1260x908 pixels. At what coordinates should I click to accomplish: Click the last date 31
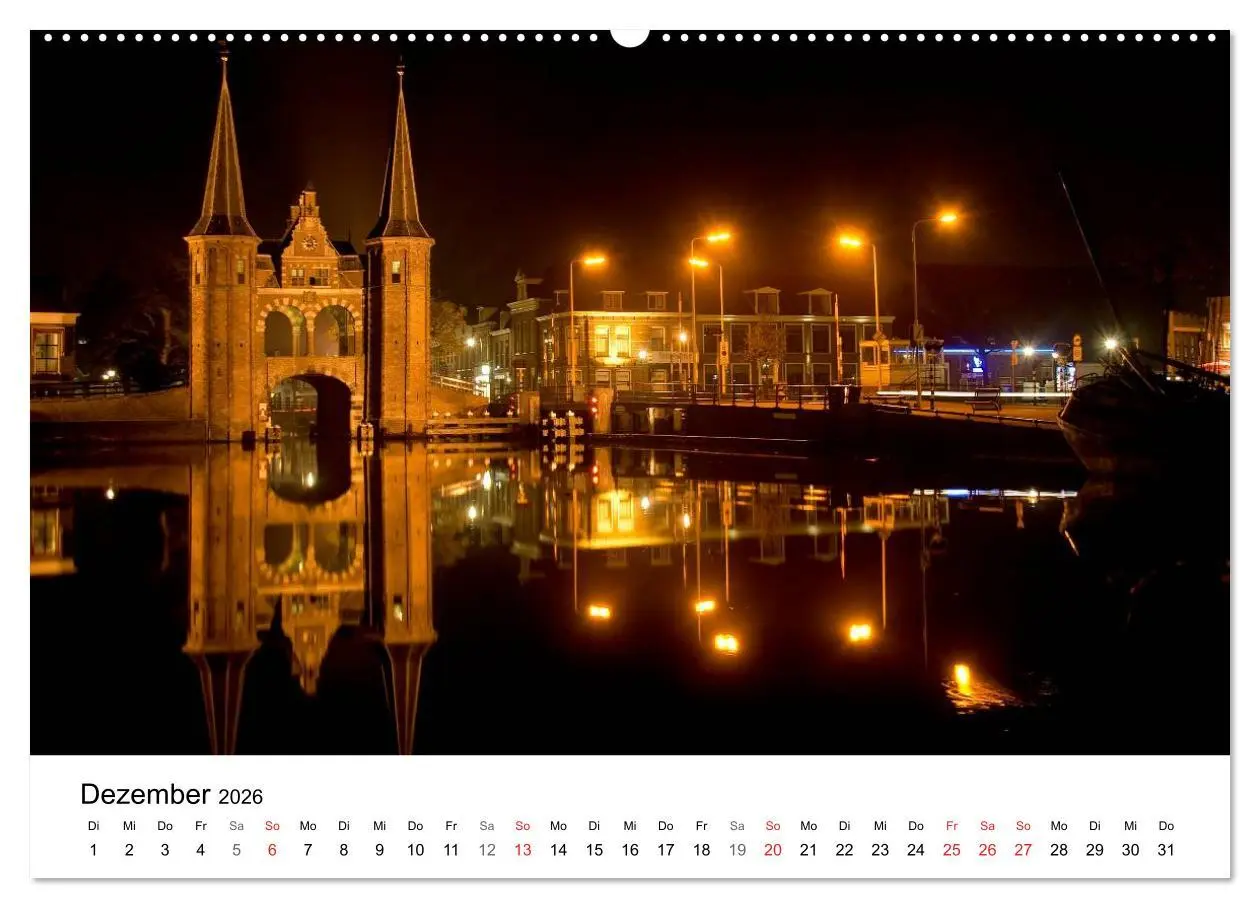click(x=1166, y=849)
